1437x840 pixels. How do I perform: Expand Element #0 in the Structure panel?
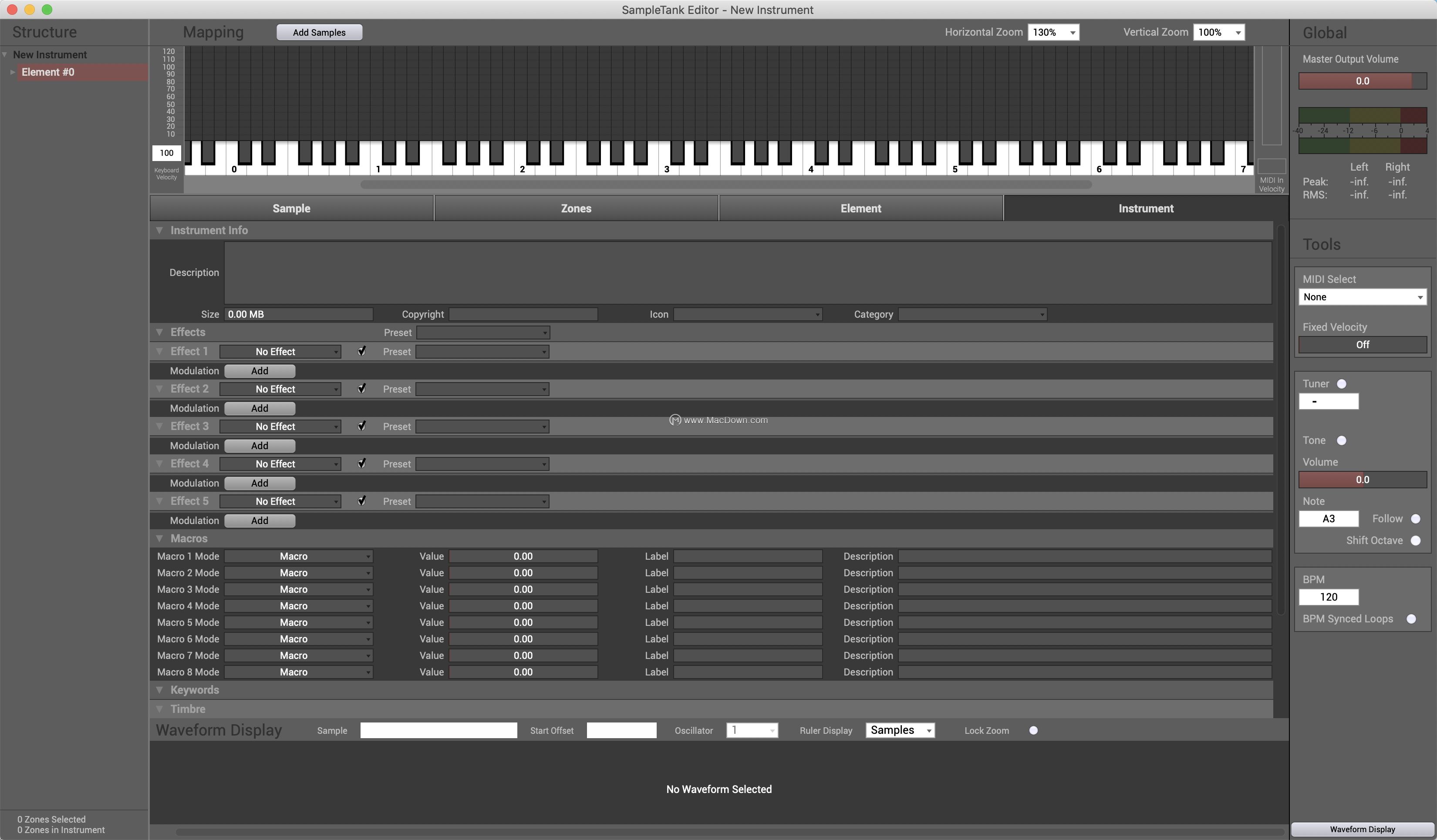click(x=13, y=72)
